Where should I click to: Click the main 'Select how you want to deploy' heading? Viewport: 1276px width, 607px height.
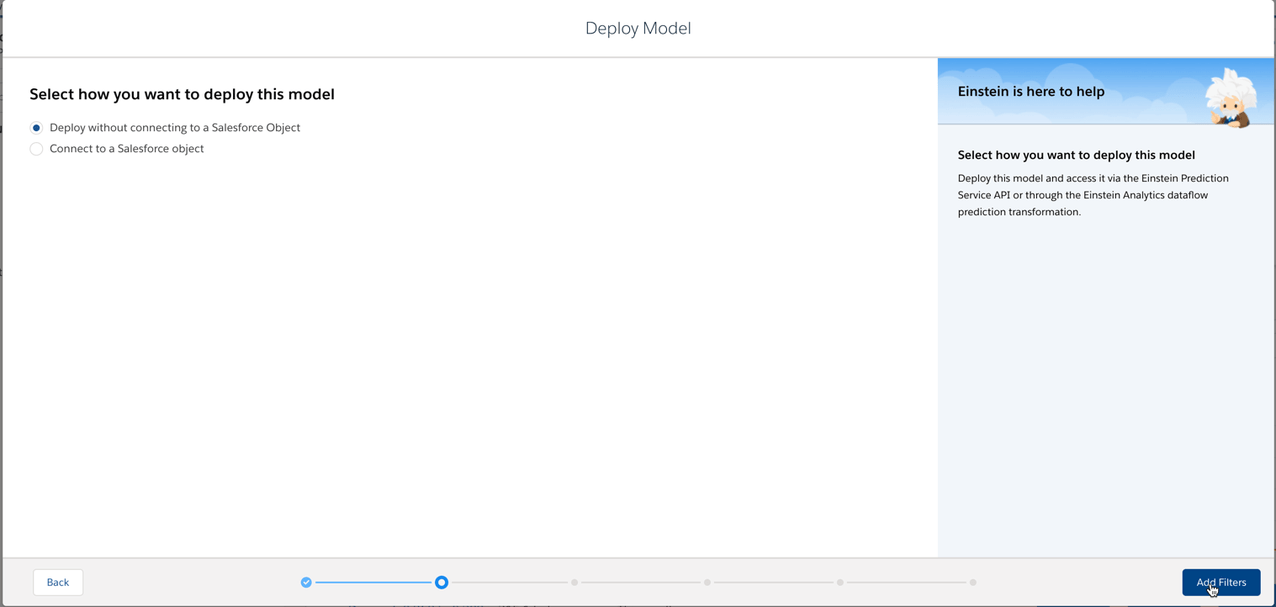[x=182, y=94]
